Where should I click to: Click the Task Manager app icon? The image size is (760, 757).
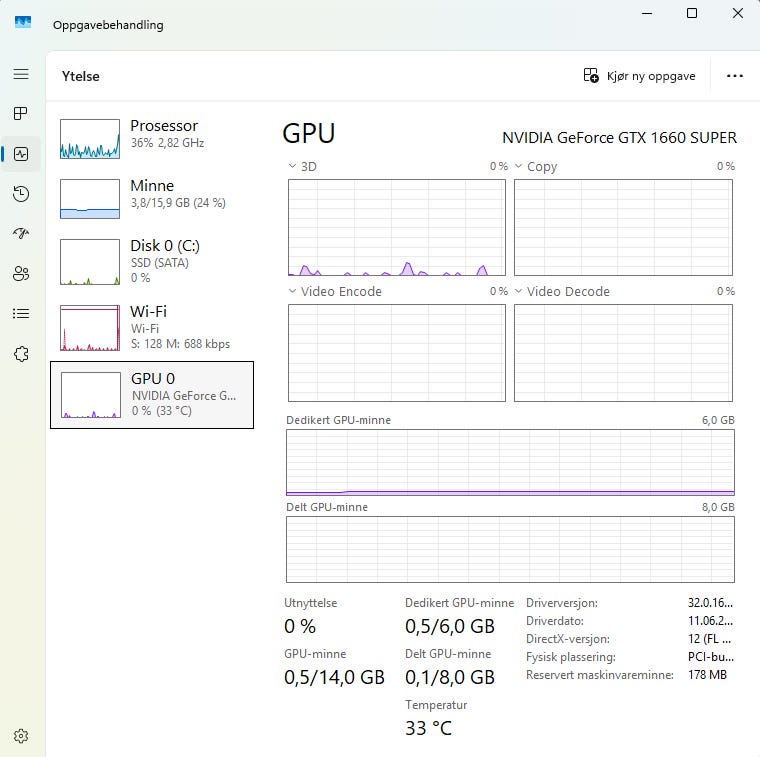tap(23, 22)
